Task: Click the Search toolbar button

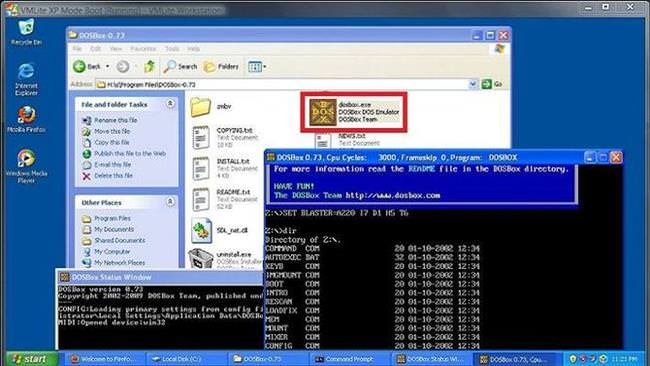Action: pos(180,66)
